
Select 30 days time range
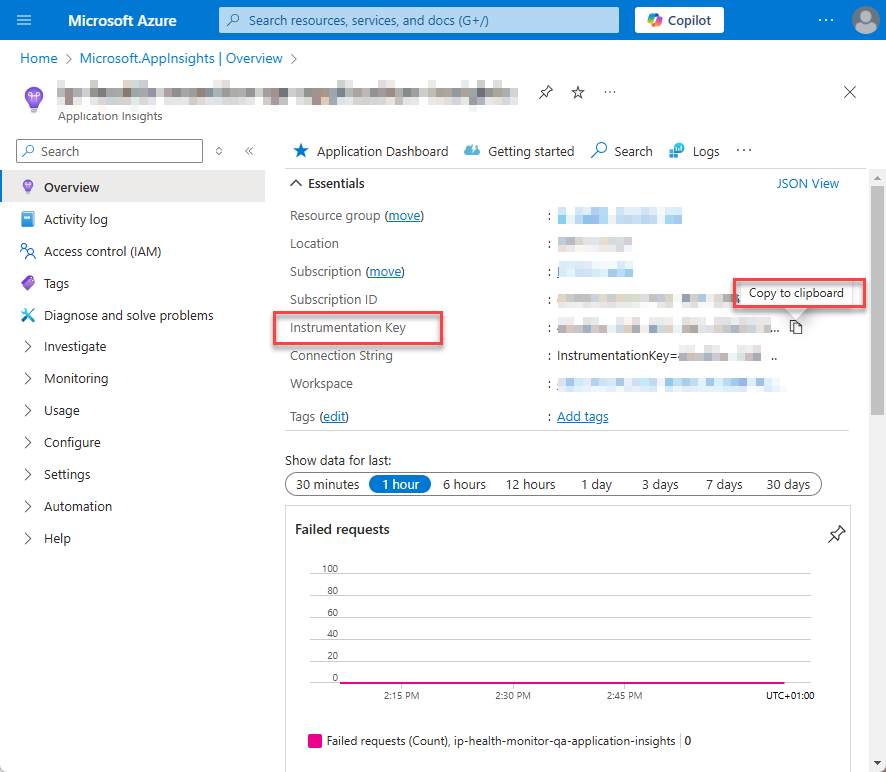788,484
